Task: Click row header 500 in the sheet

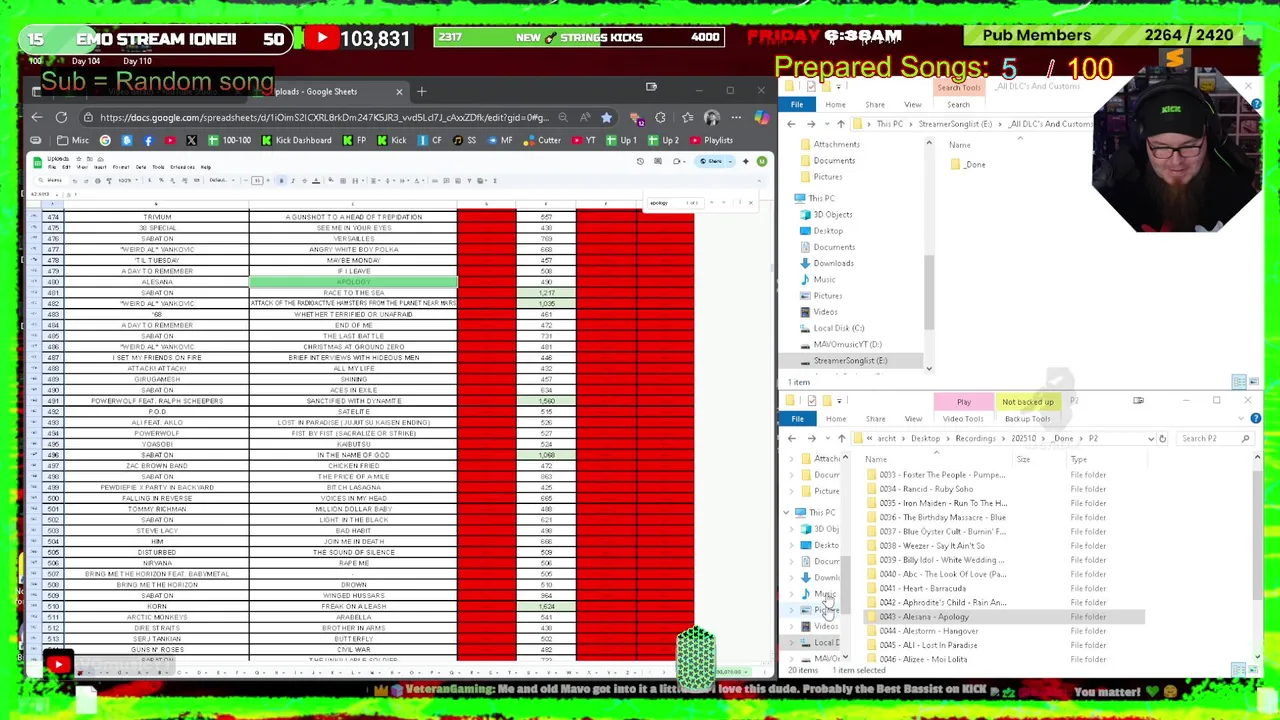Action: 52,498
